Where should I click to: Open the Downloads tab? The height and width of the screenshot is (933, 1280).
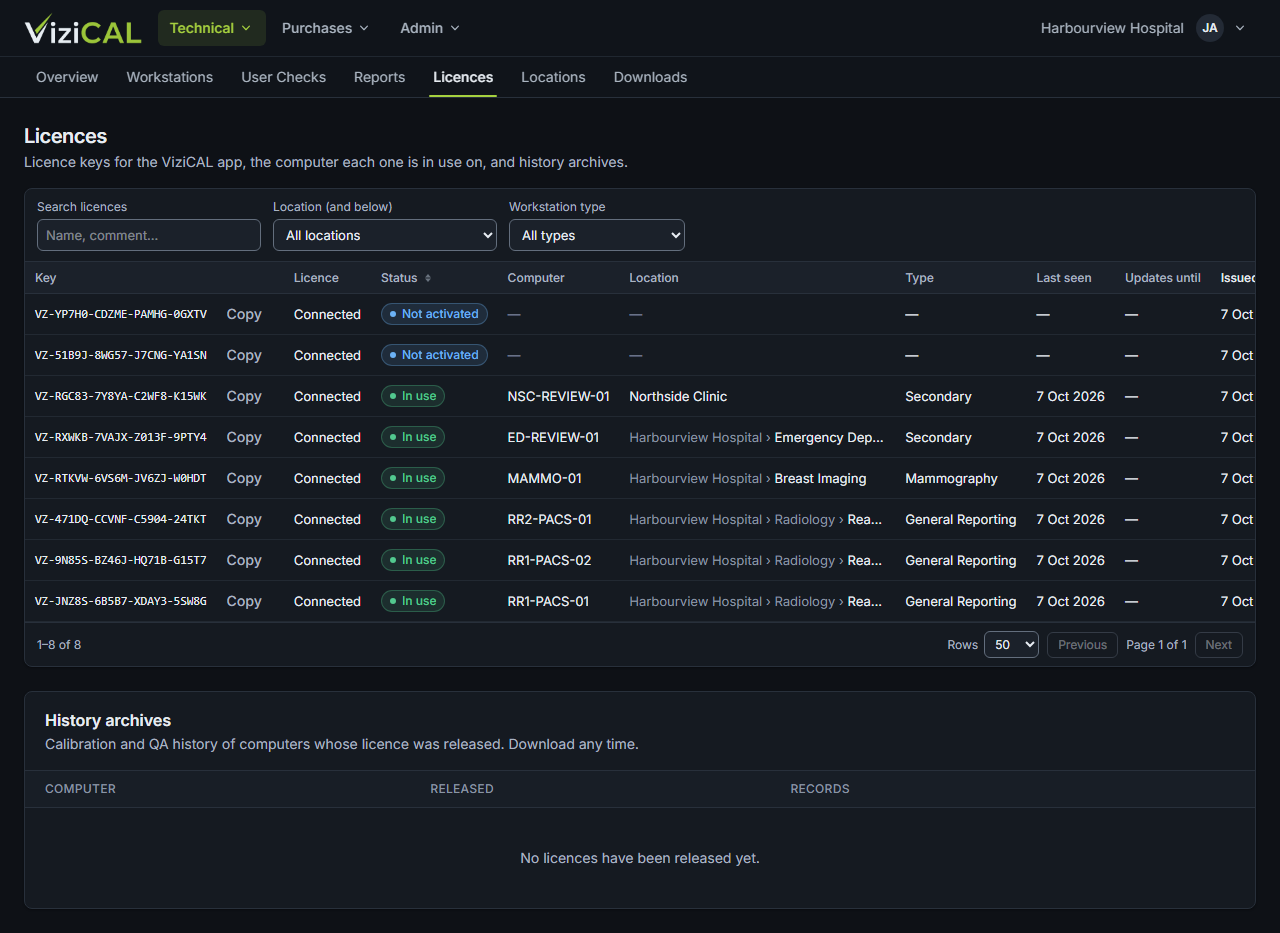point(650,77)
